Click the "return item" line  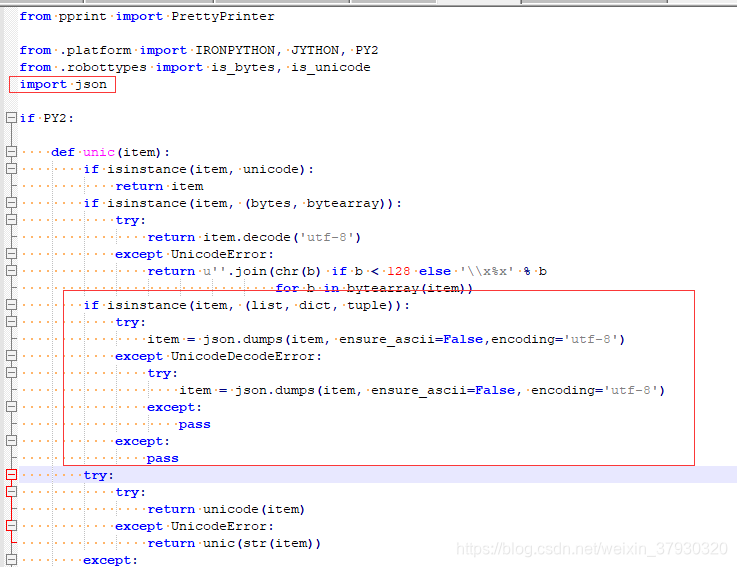click(x=159, y=186)
